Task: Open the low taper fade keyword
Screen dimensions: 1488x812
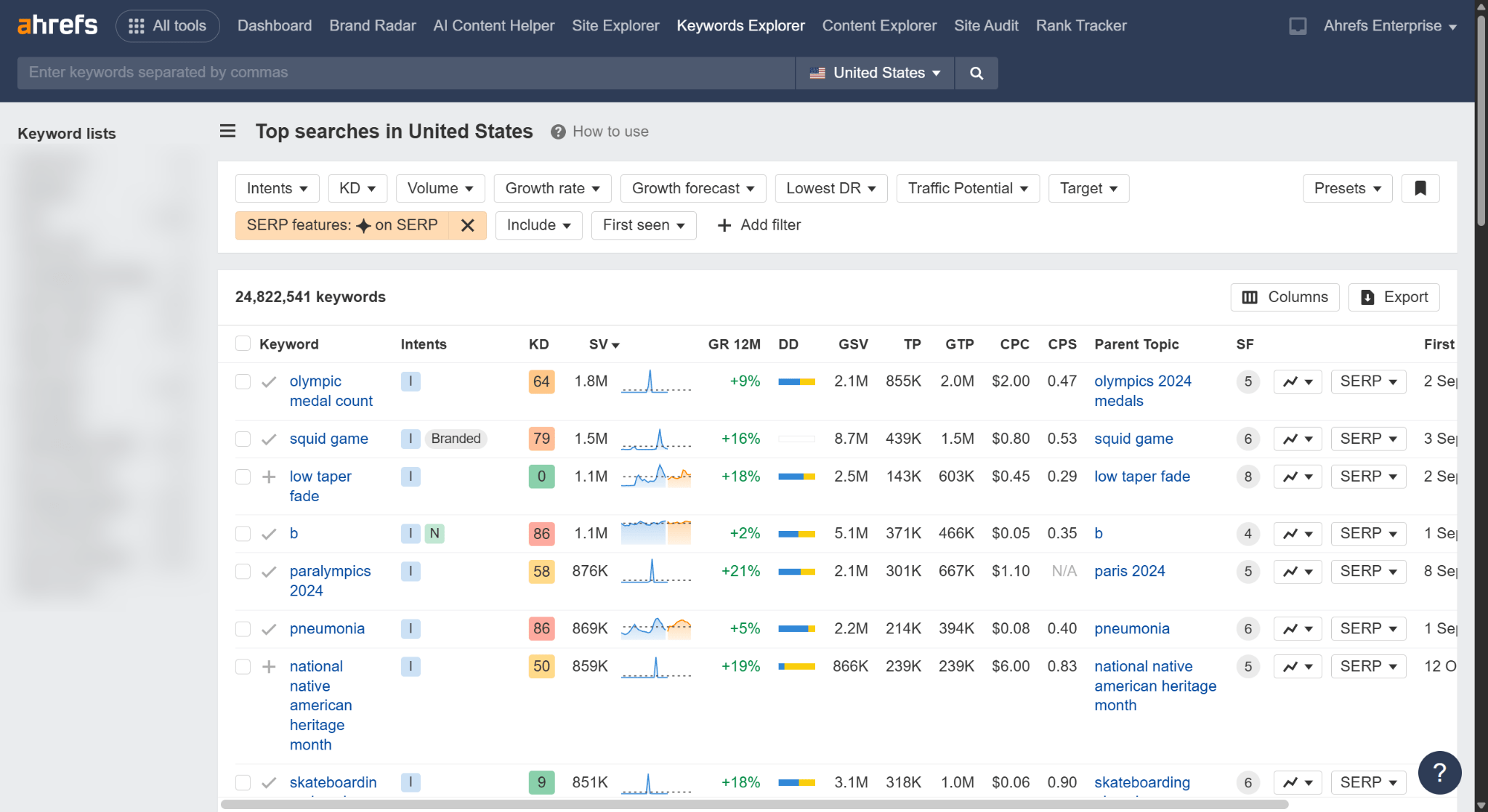Action: pyautogui.click(x=320, y=486)
